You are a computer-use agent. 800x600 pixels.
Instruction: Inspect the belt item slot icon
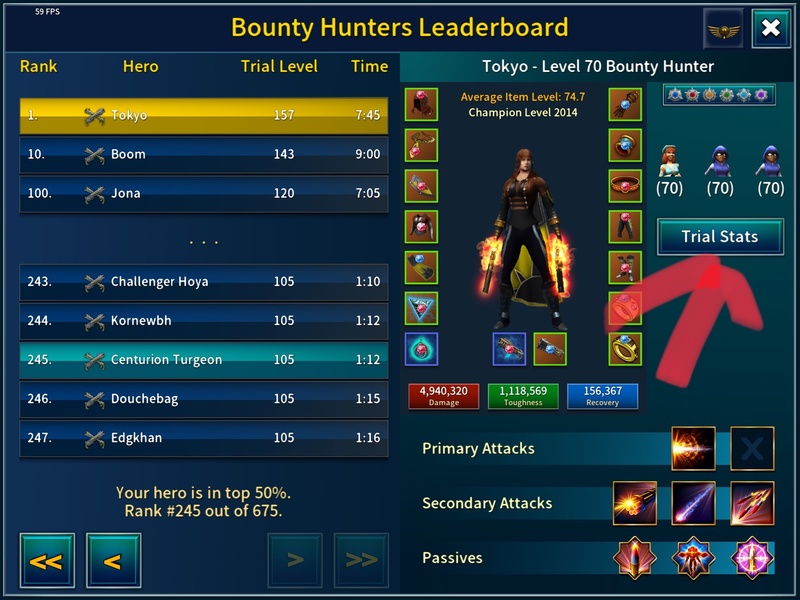point(625,186)
